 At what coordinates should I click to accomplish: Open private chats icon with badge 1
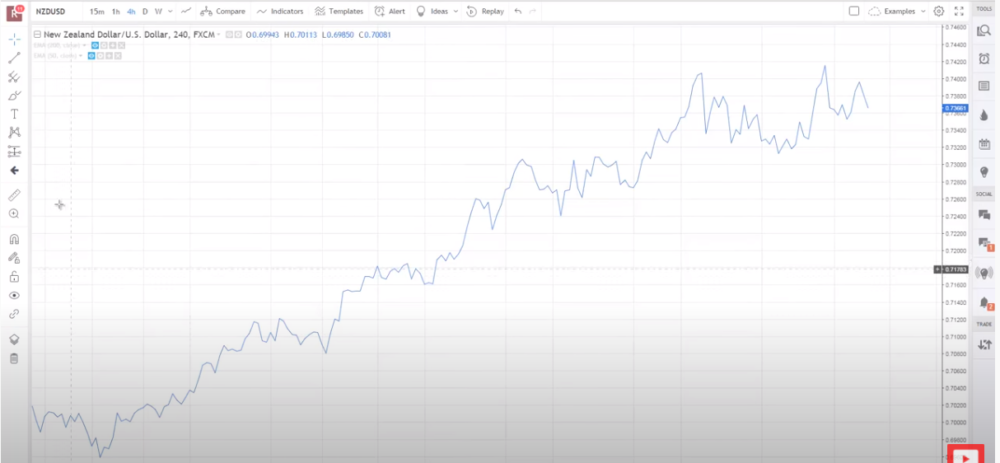[x=984, y=243]
